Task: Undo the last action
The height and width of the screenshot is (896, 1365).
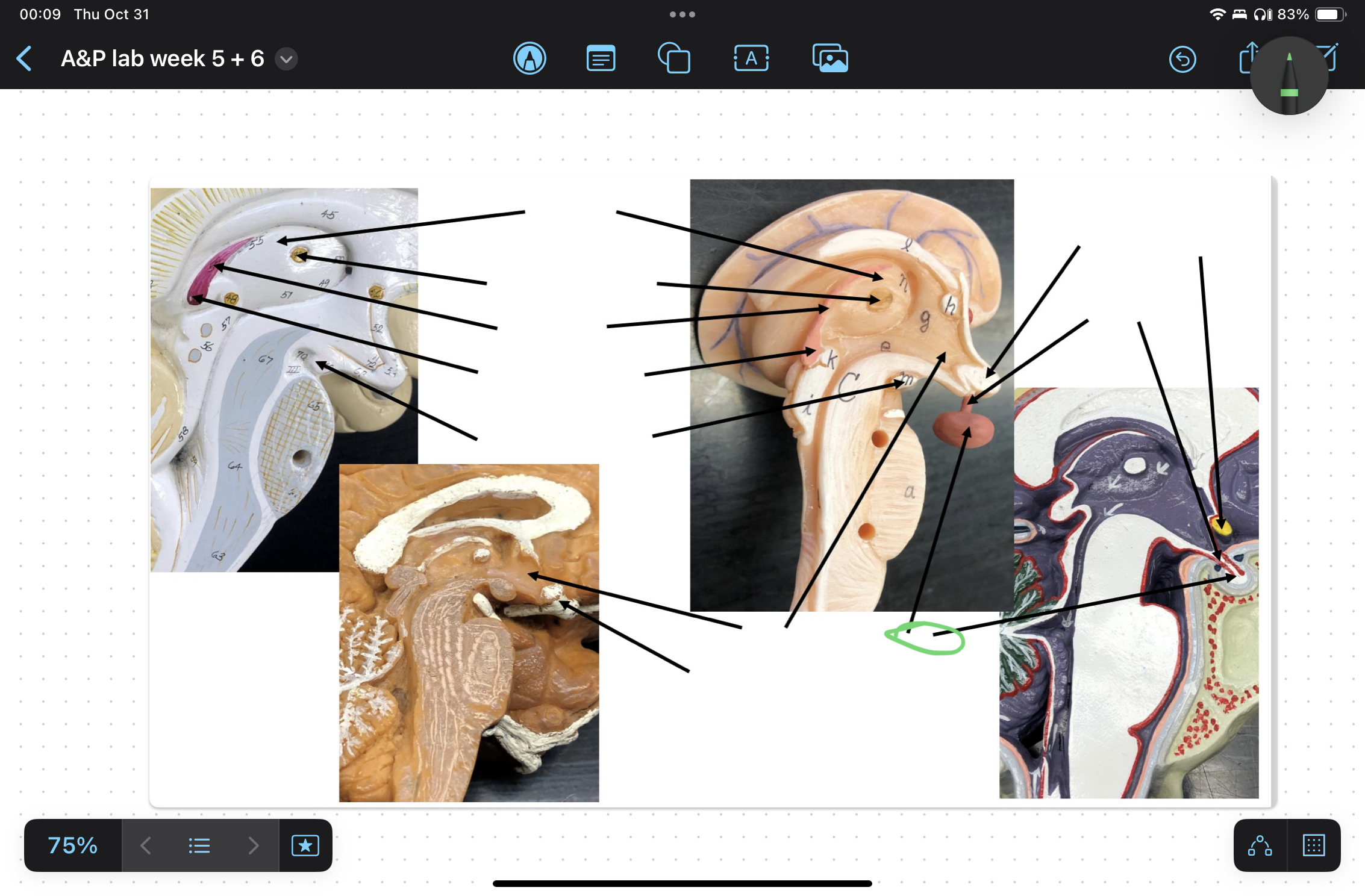Action: [x=1182, y=59]
